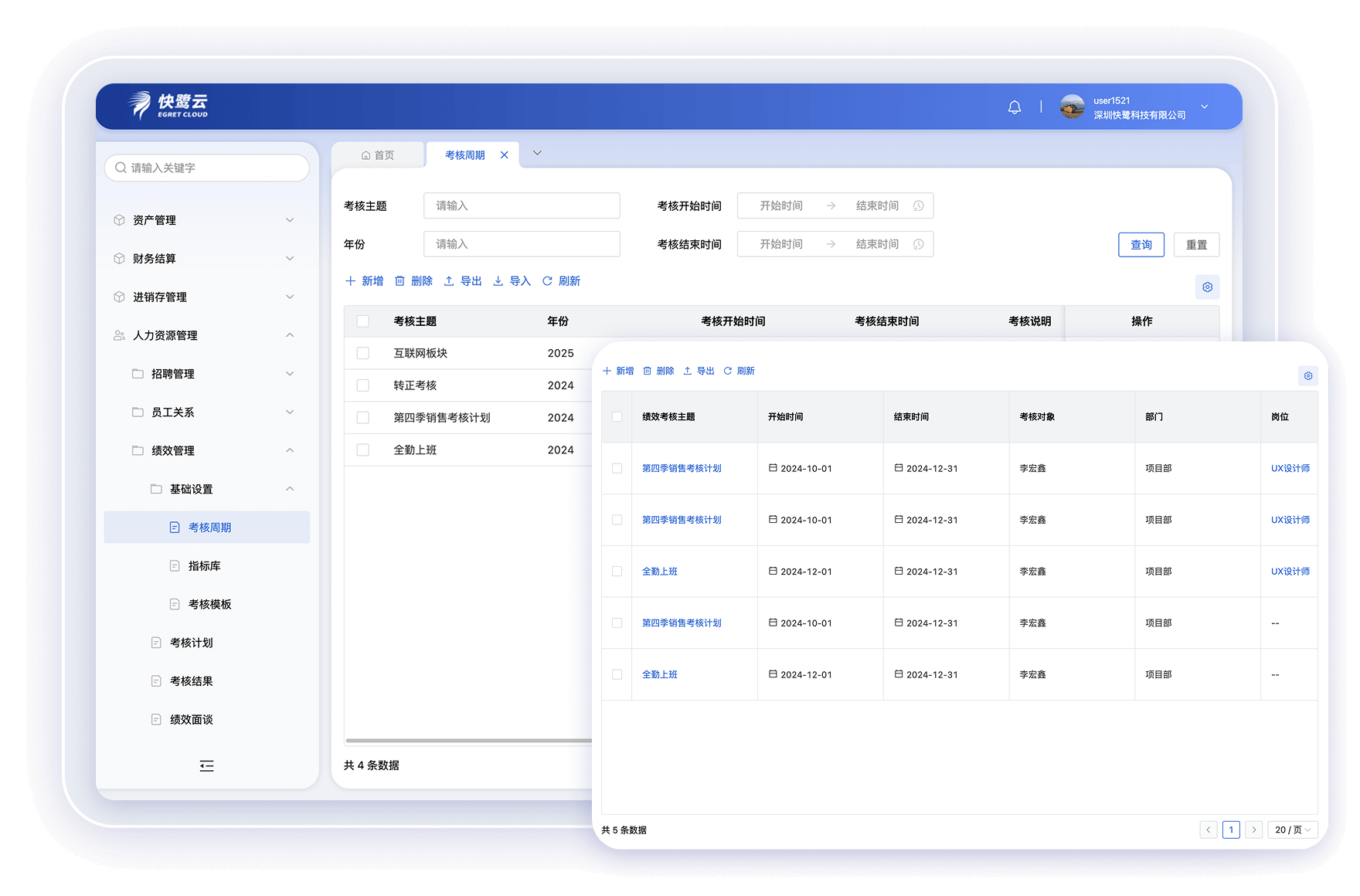
Task: Click 删除 in the overlay panel toolbar
Action: [x=658, y=371]
